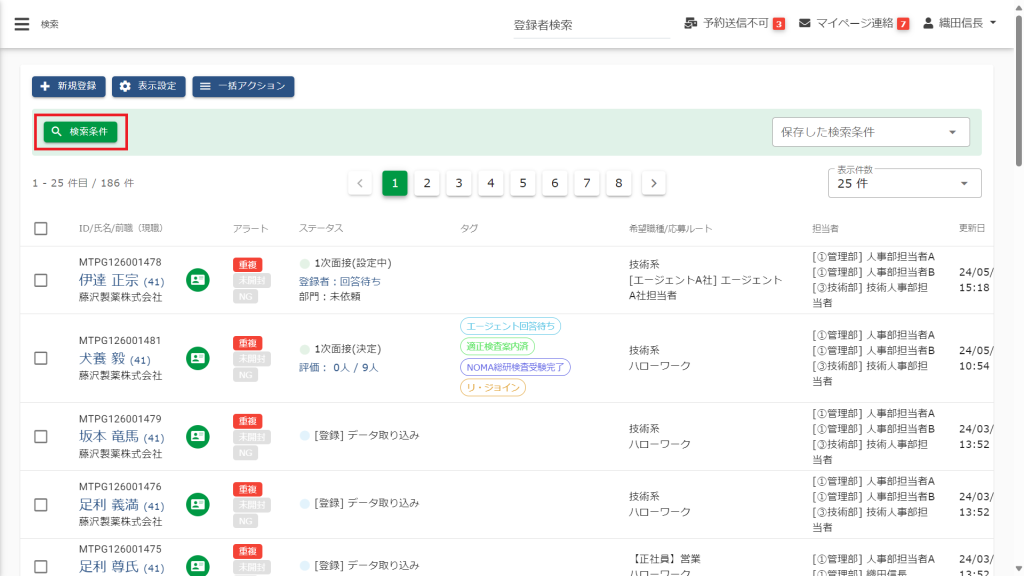Screen dimensions: 1024x576
Task: Click green profile card icon for 坂本 竜馬
Action: point(198,436)
